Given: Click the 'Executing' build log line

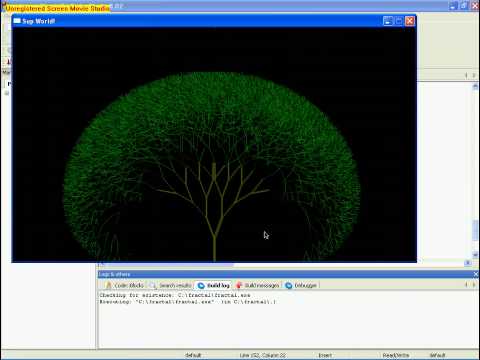Looking at the screenshot, I should pyautogui.click(x=188, y=302).
